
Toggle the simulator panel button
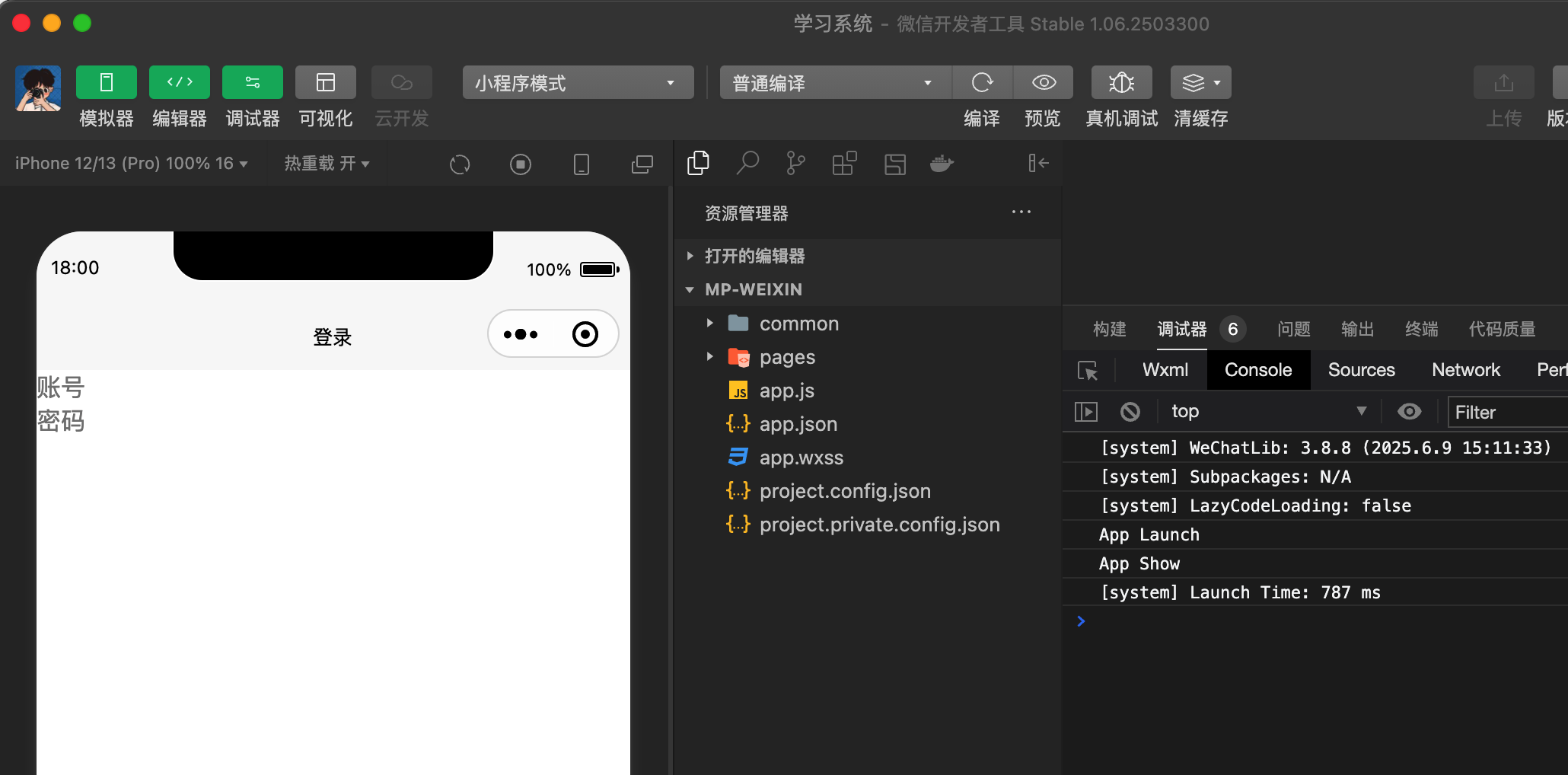(x=107, y=82)
